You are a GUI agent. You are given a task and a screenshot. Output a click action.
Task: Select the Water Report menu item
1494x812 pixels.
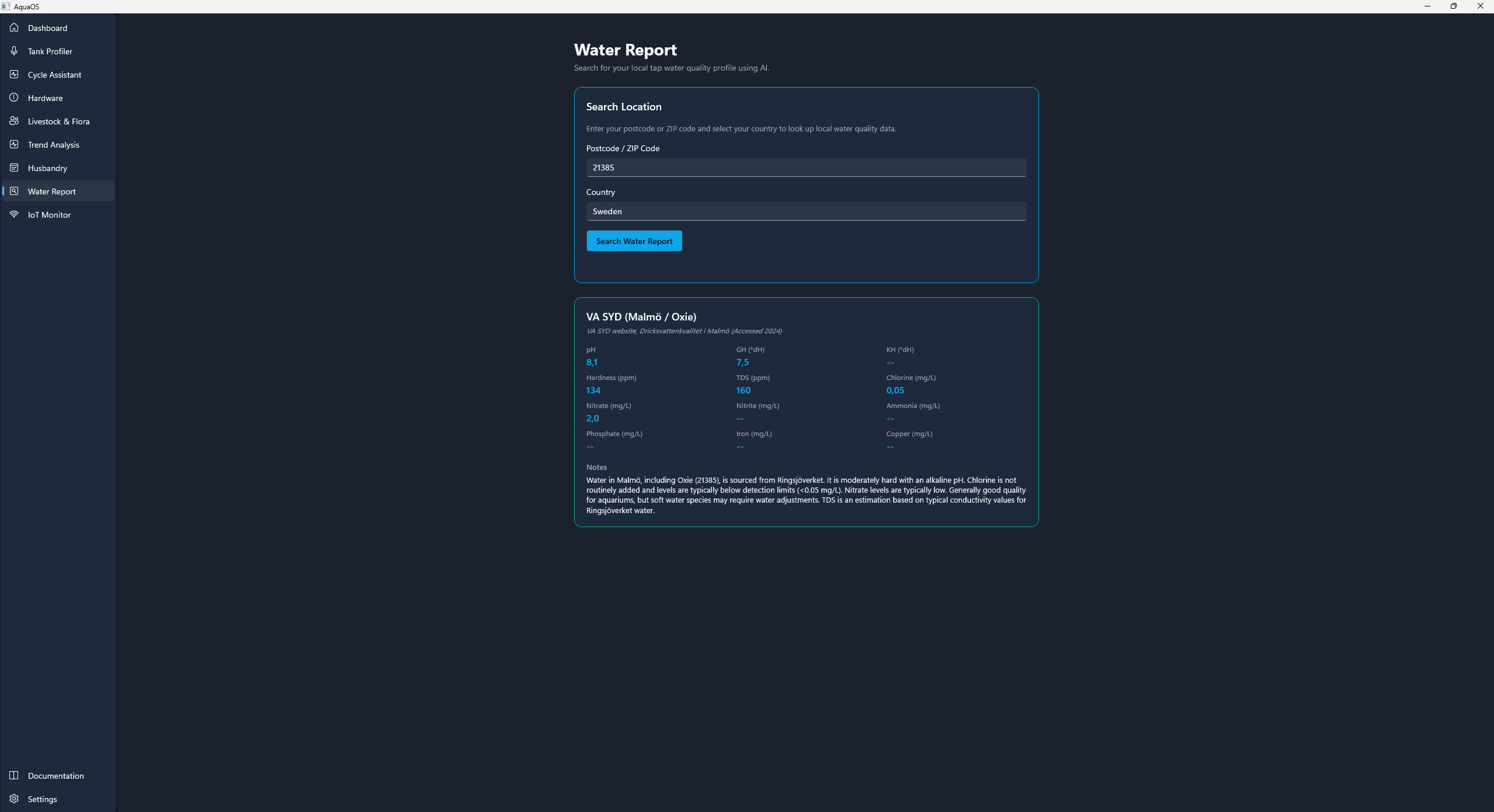tap(51, 191)
